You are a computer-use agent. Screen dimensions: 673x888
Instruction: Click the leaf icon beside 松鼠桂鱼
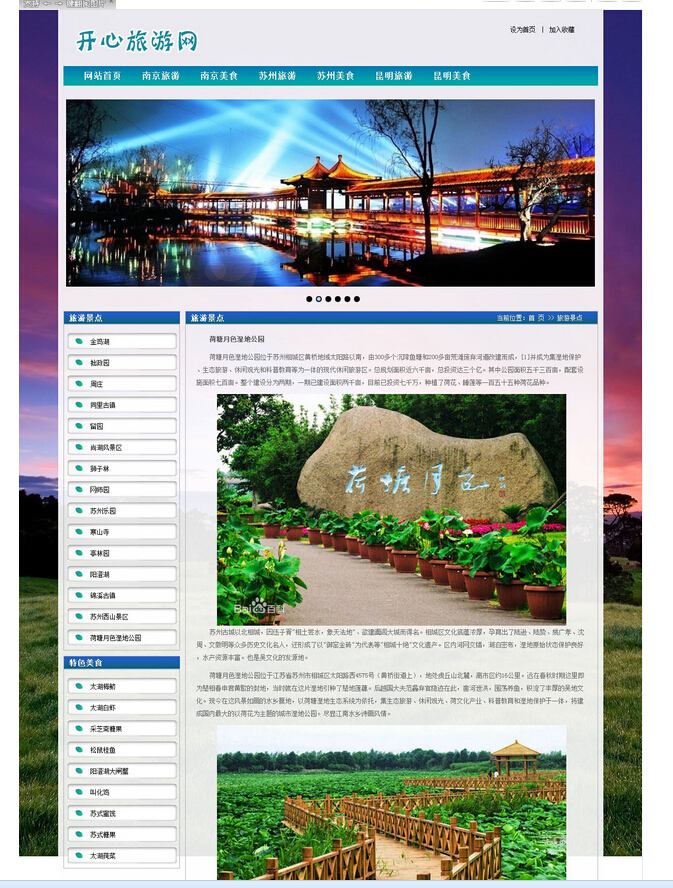point(78,750)
